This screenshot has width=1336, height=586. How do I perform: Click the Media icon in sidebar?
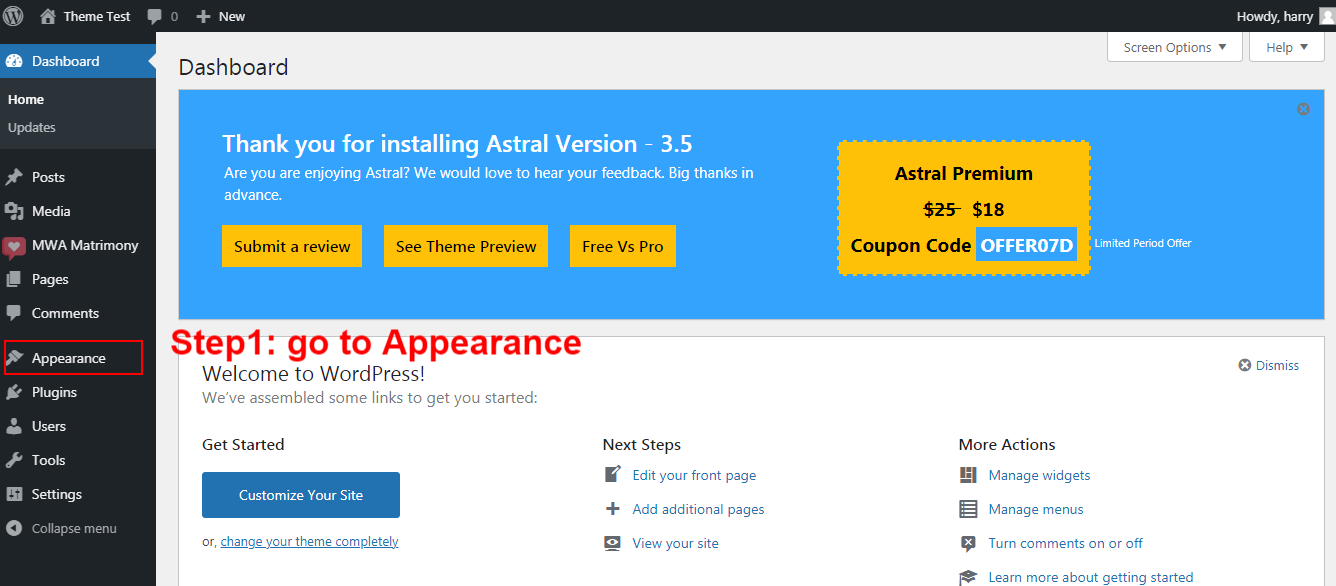(x=14, y=211)
